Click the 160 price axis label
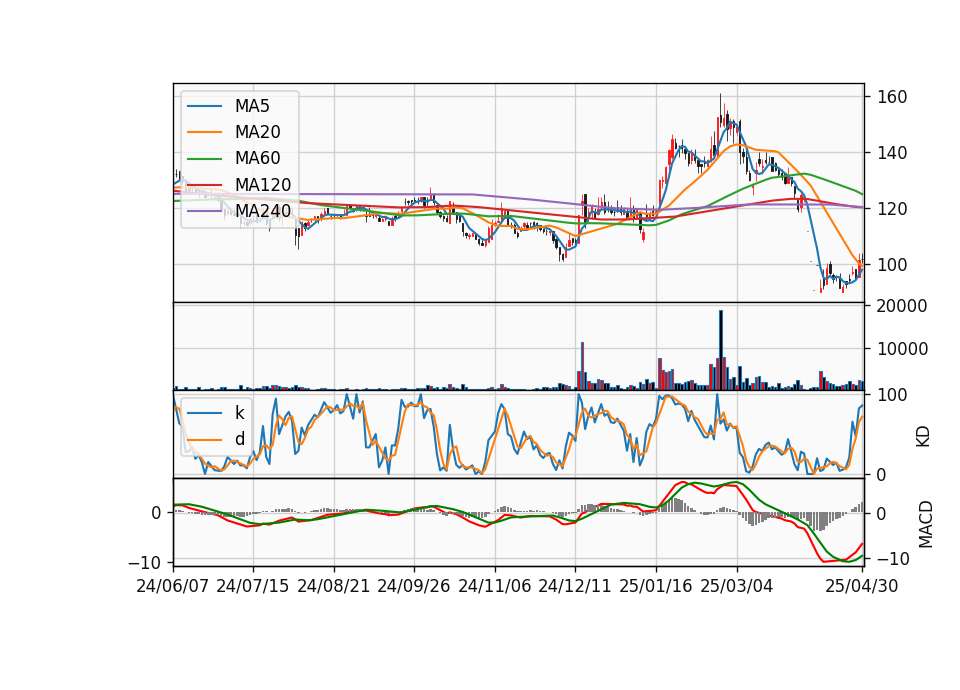This screenshot has height=690, width=960. click(x=892, y=97)
